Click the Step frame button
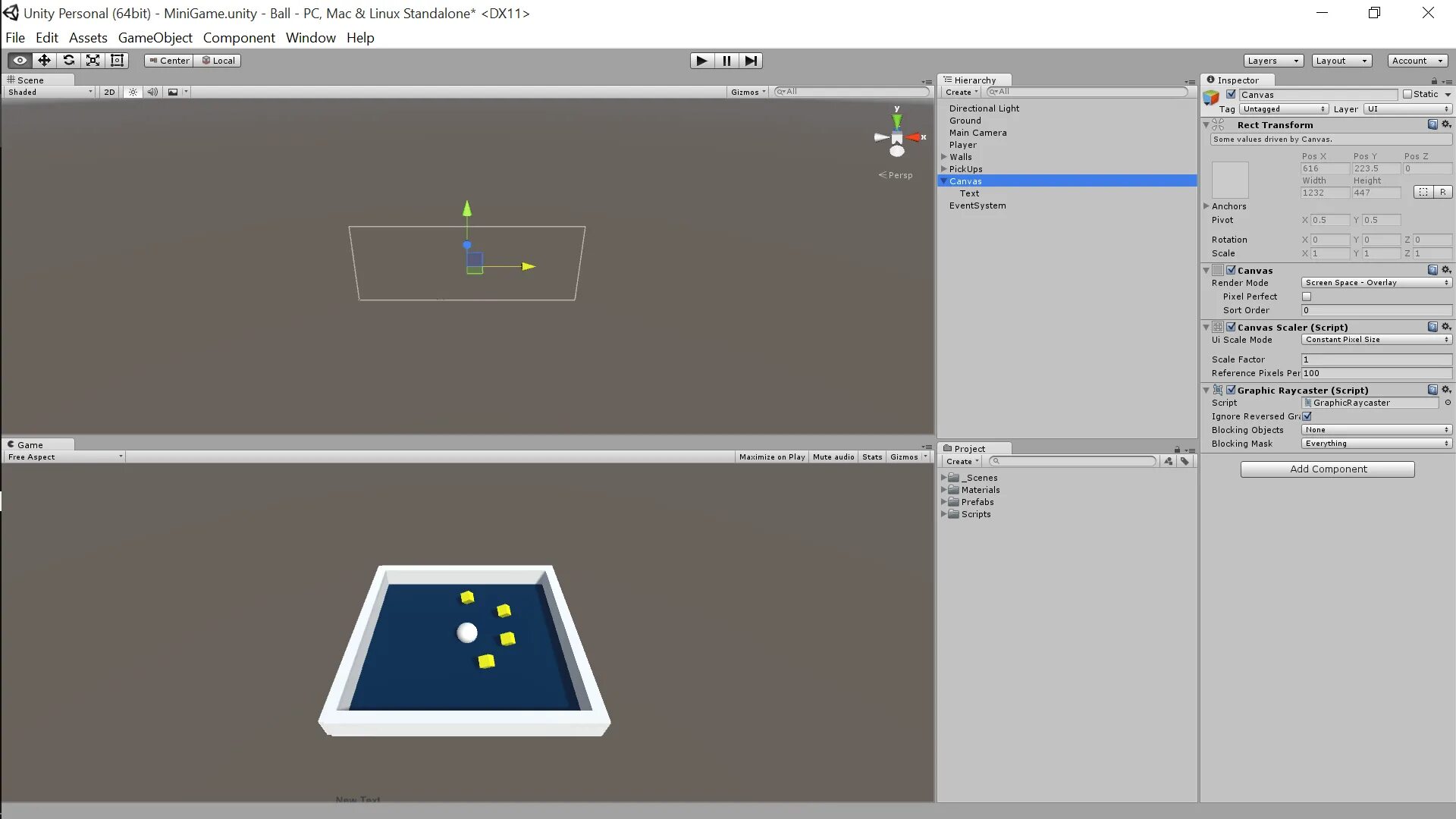 point(750,61)
